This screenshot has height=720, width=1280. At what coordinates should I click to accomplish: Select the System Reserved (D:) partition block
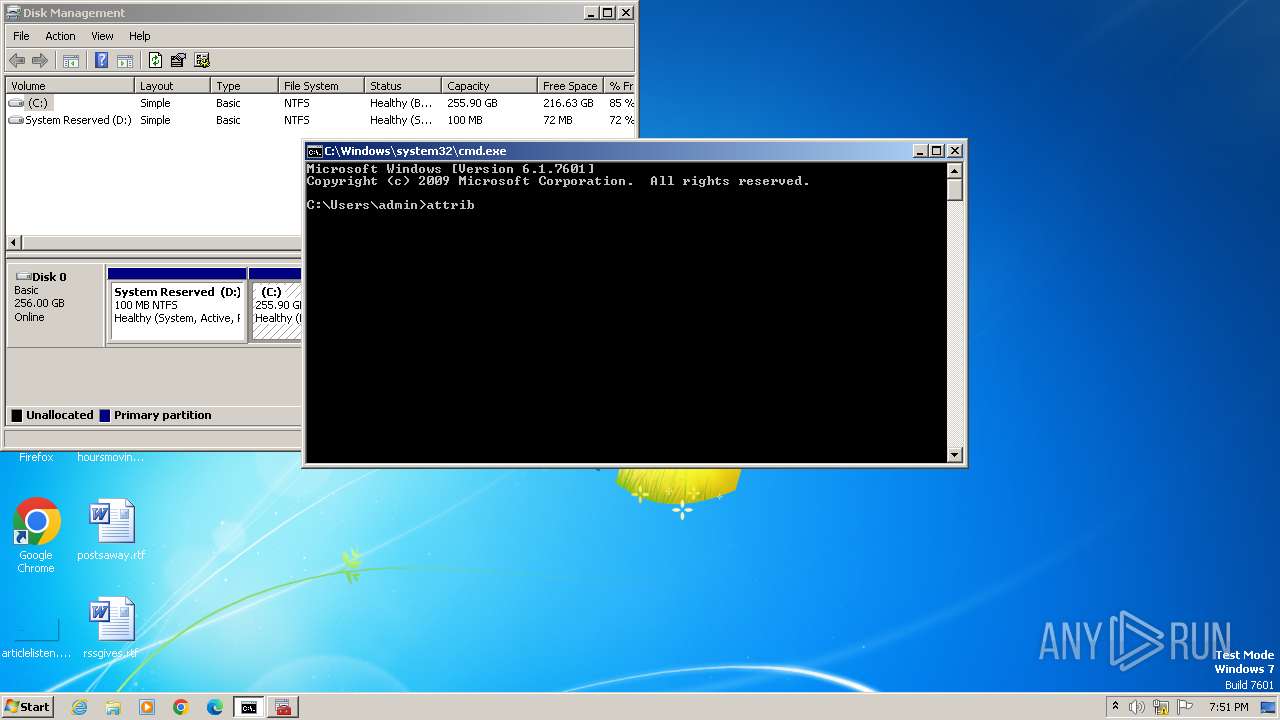(178, 305)
